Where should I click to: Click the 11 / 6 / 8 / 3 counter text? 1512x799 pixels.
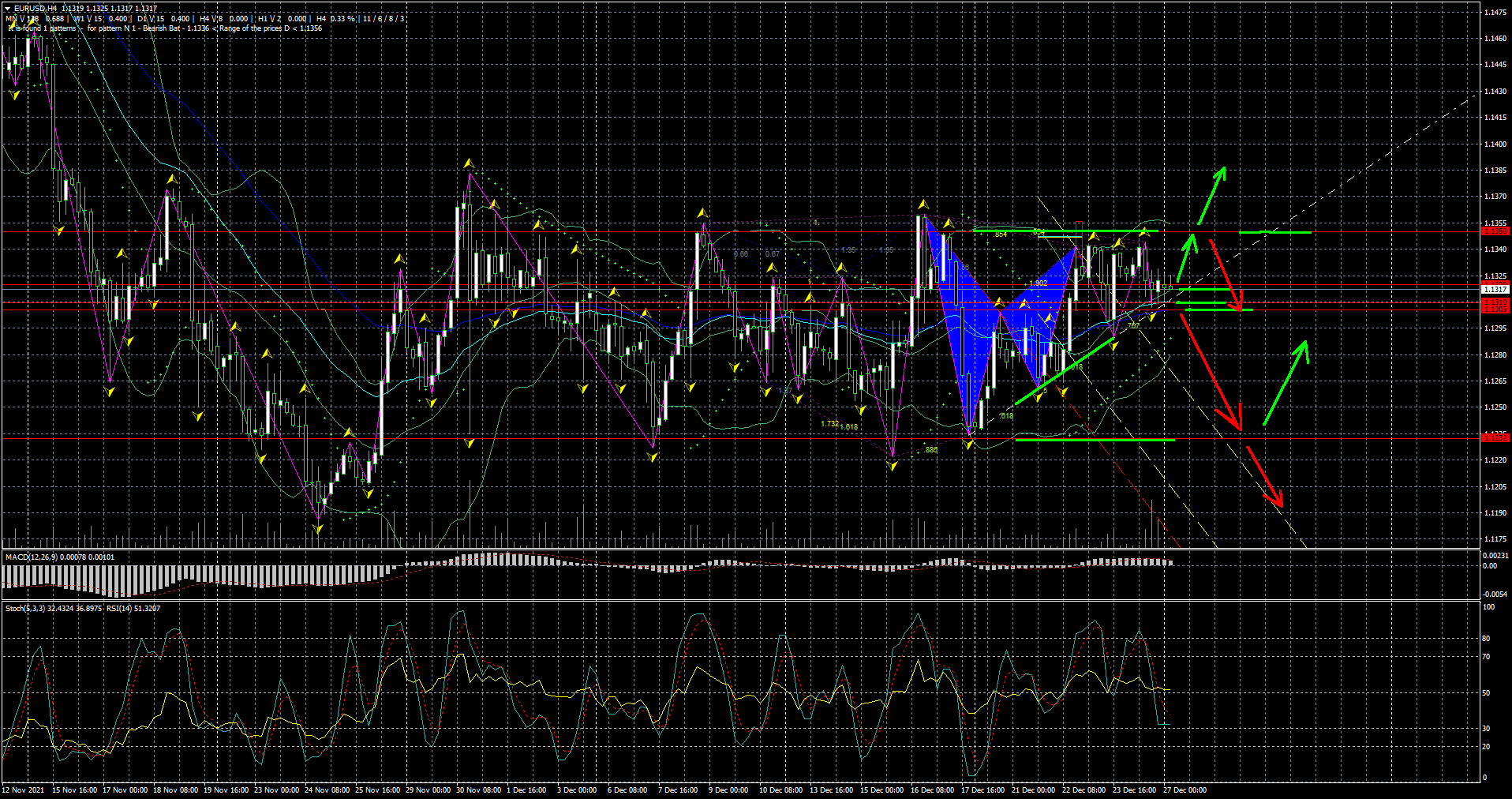[384, 19]
